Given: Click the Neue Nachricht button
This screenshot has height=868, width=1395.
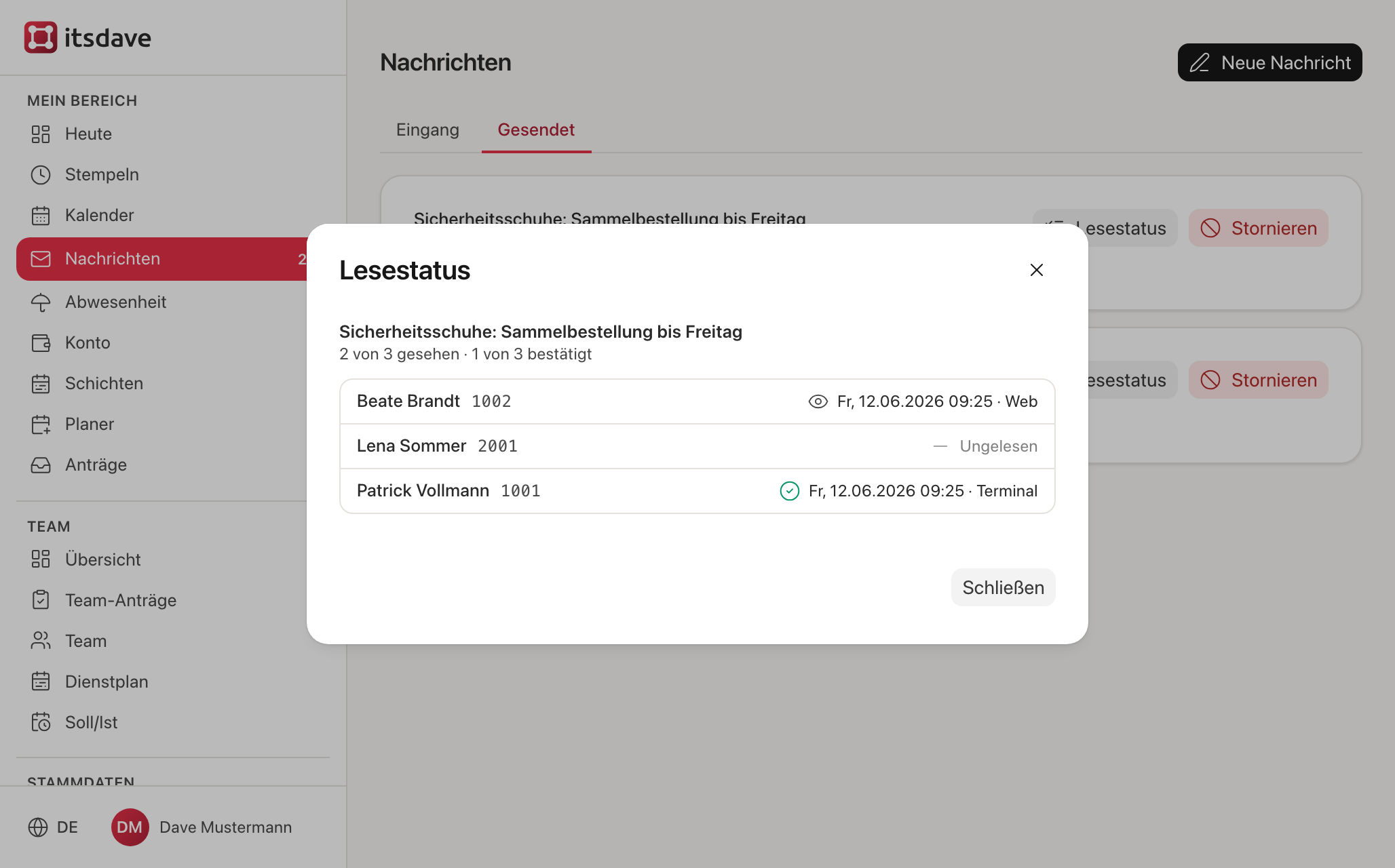Looking at the screenshot, I should click(x=1269, y=62).
